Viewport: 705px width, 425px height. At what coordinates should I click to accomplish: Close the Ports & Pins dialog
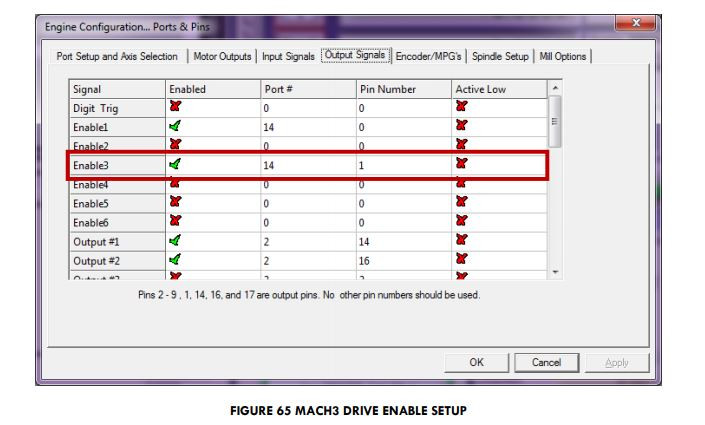click(636, 22)
